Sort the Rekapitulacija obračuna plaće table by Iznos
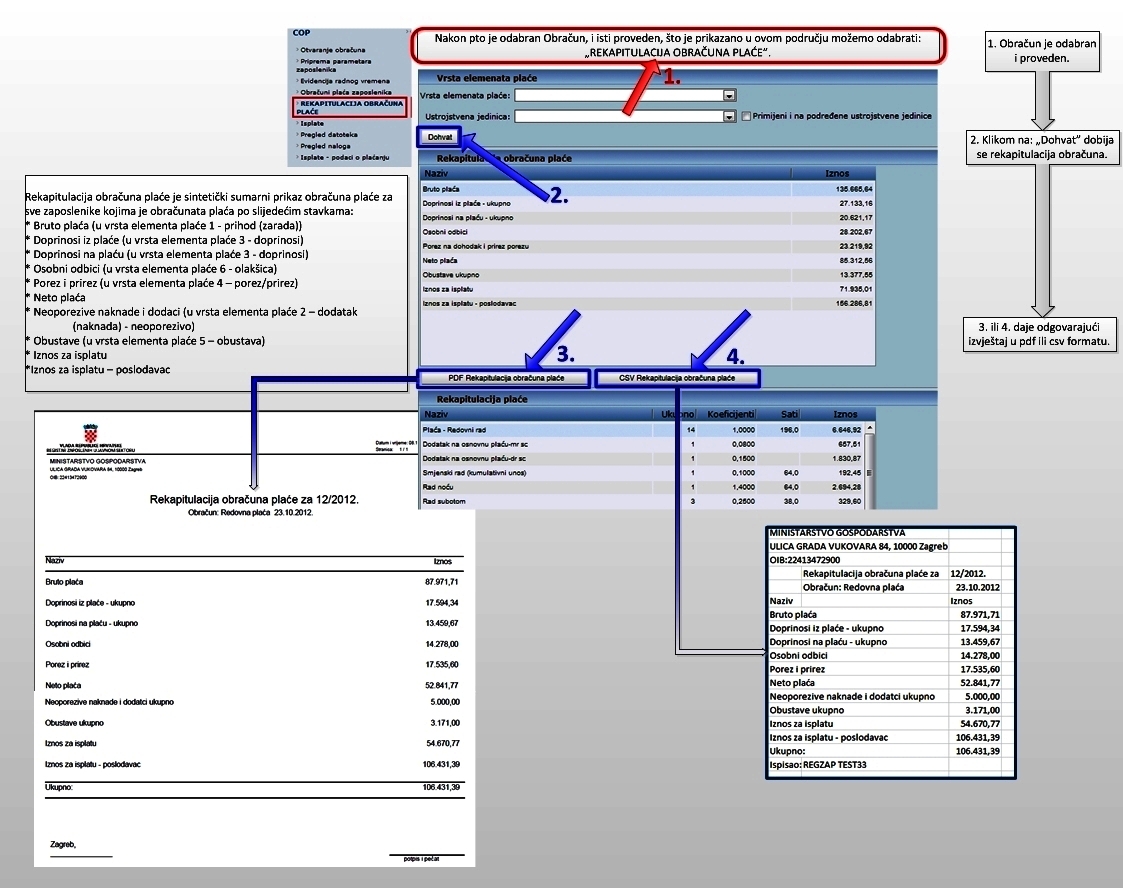Image resolution: width=1123 pixels, height=888 pixels. click(x=834, y=173)
